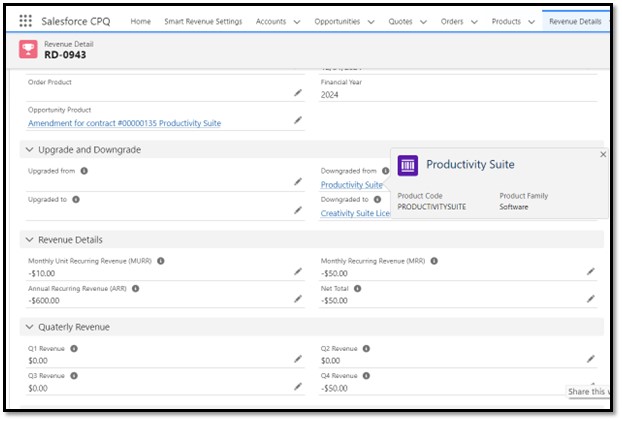
Task: Show info tooltip for Upgraded to
Action: click(x=76, y=200)
